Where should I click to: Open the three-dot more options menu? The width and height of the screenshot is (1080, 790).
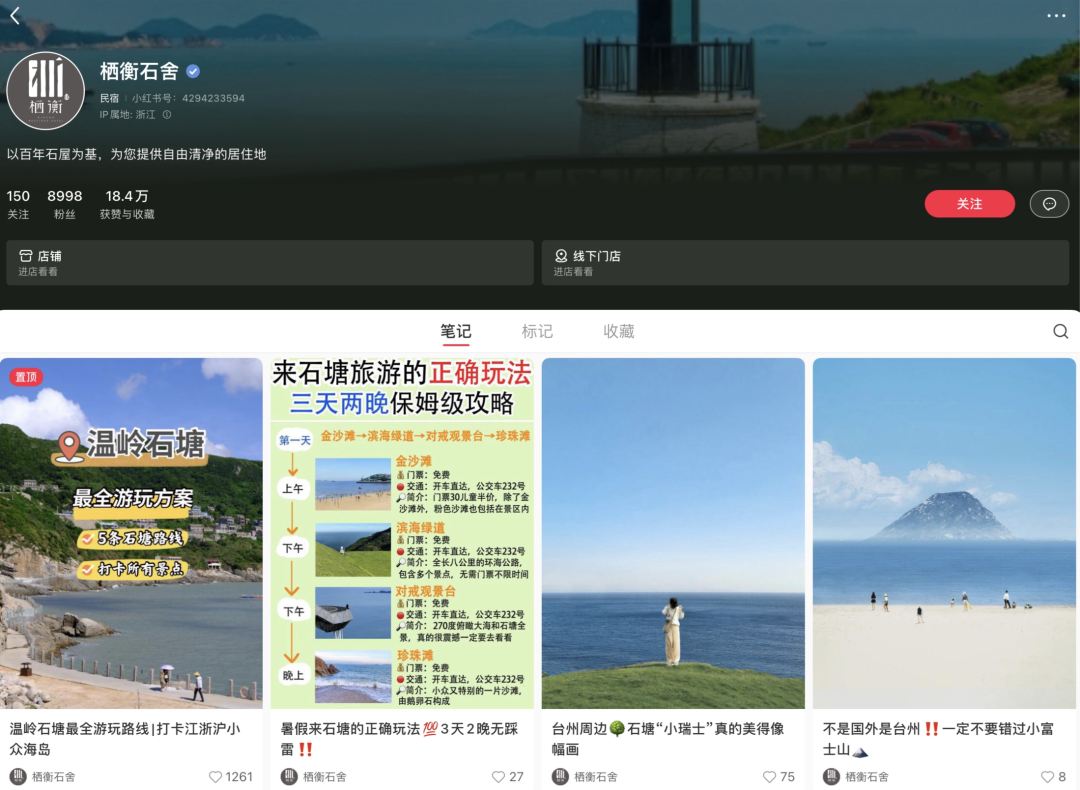coord(1056,15)
